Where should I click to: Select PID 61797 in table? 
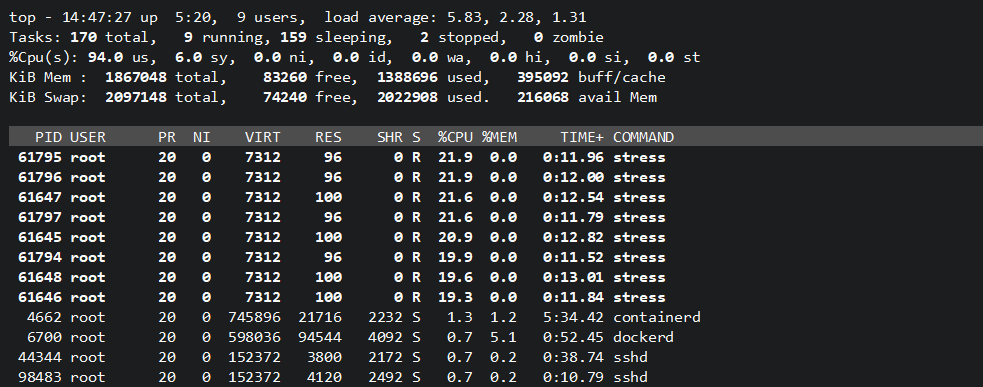click(40, 217)
